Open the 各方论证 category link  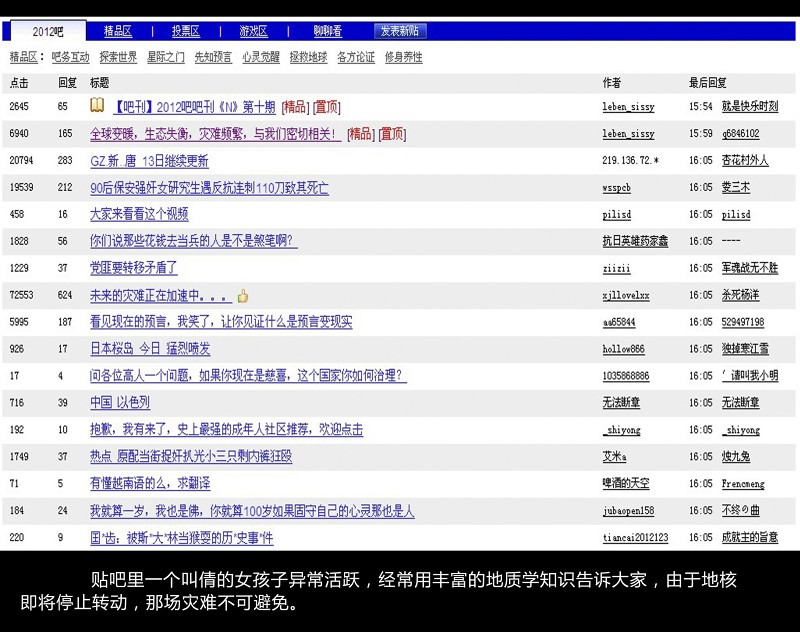click(x=356, y=57)
